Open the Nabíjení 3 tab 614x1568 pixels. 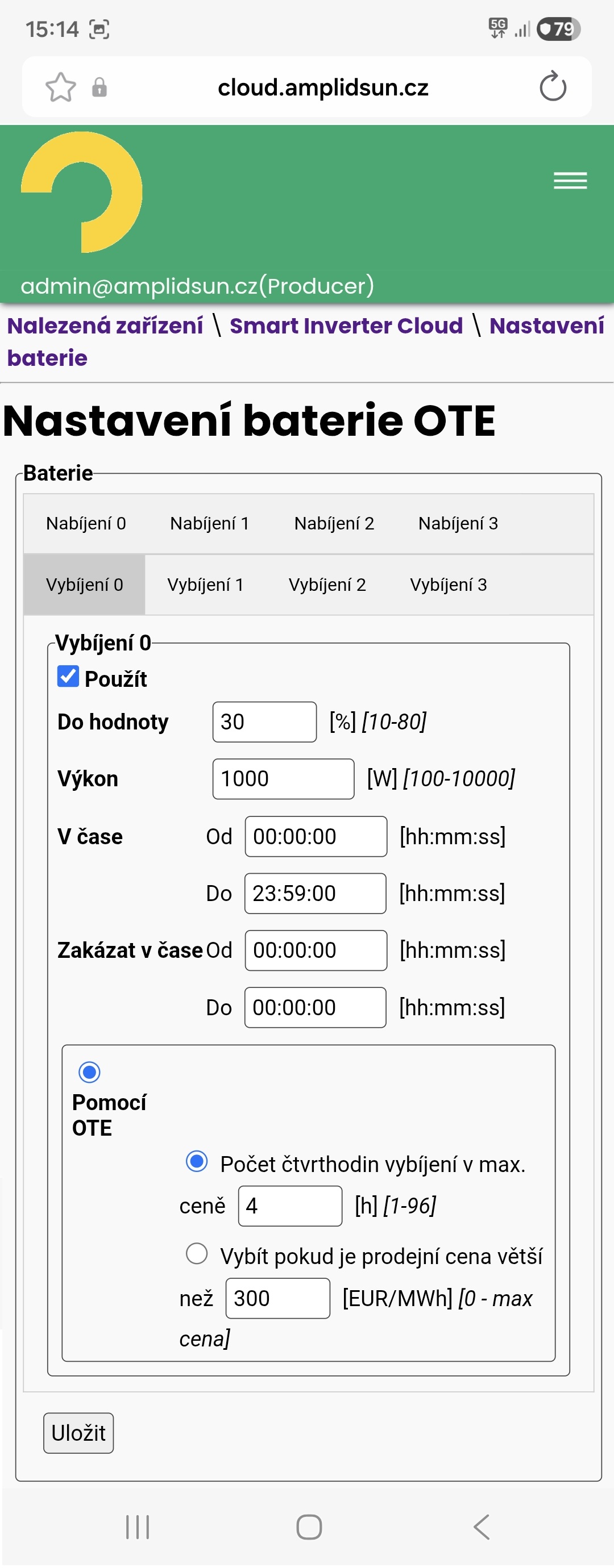pos(458,523)
